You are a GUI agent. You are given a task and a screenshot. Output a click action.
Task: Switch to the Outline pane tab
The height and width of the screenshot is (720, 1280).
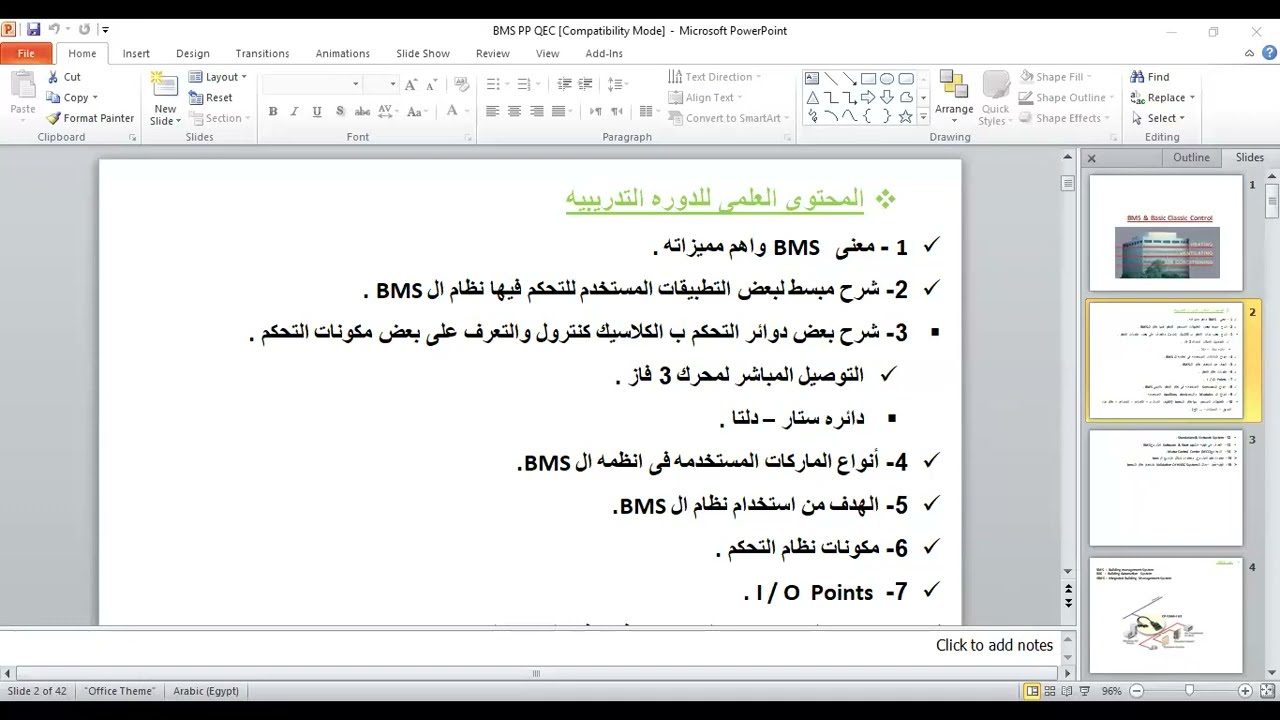tap(1191, 158)
